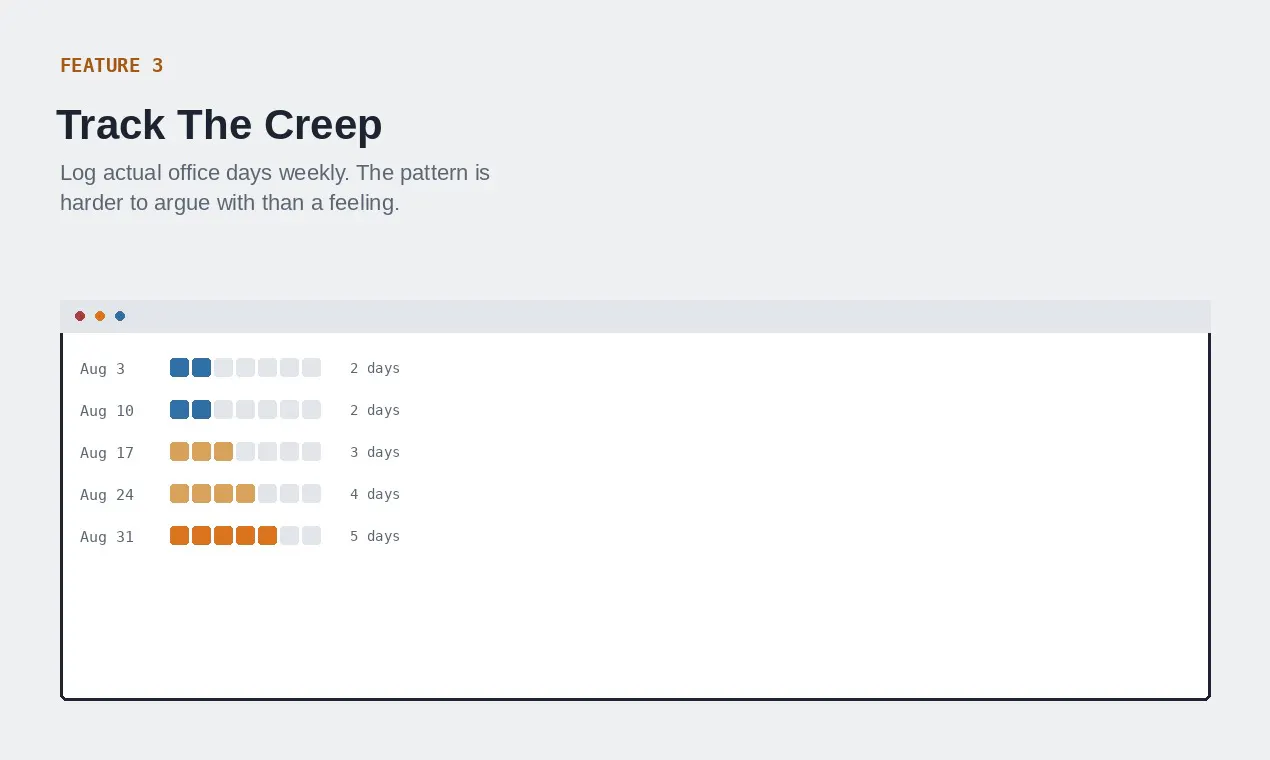The width and height of the screenshot is (1270, 760).
Task: Click the '3 days' count label
Action: tap(375, 452)
